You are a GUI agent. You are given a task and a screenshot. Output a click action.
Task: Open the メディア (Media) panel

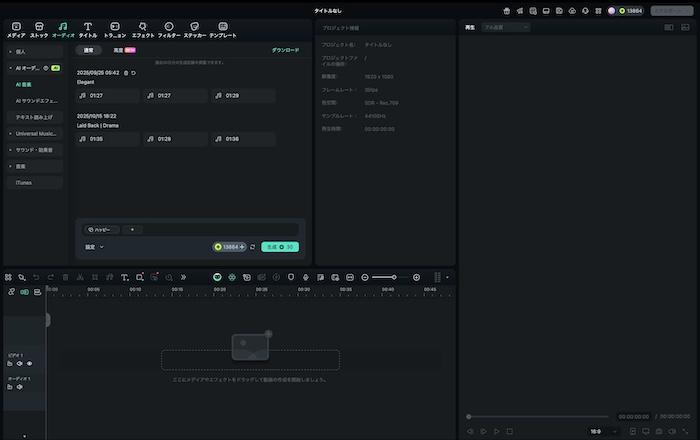click(x=16, y=29)
